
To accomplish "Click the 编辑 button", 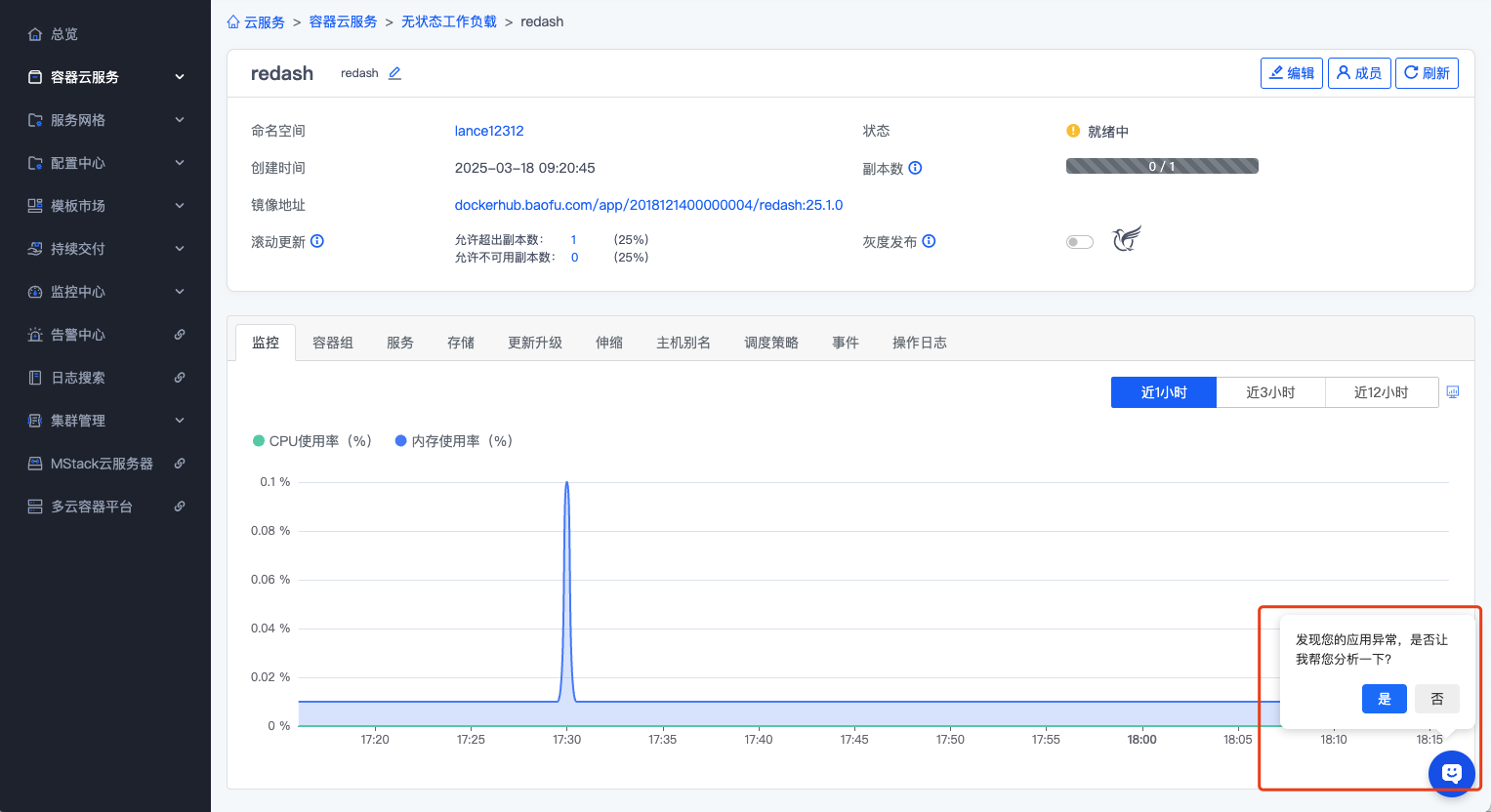I will 1292,73.
